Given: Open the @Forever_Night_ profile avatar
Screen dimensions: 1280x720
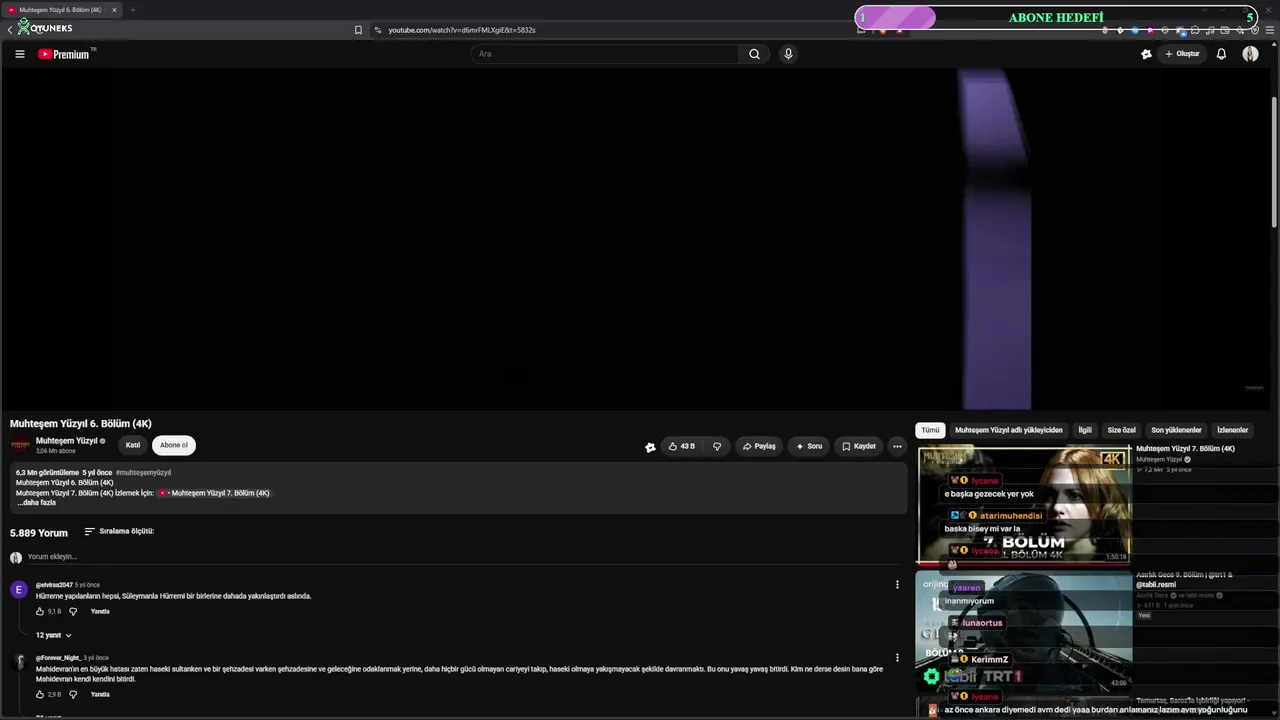Looking at the screenshot, I should [x=19, y=663].
